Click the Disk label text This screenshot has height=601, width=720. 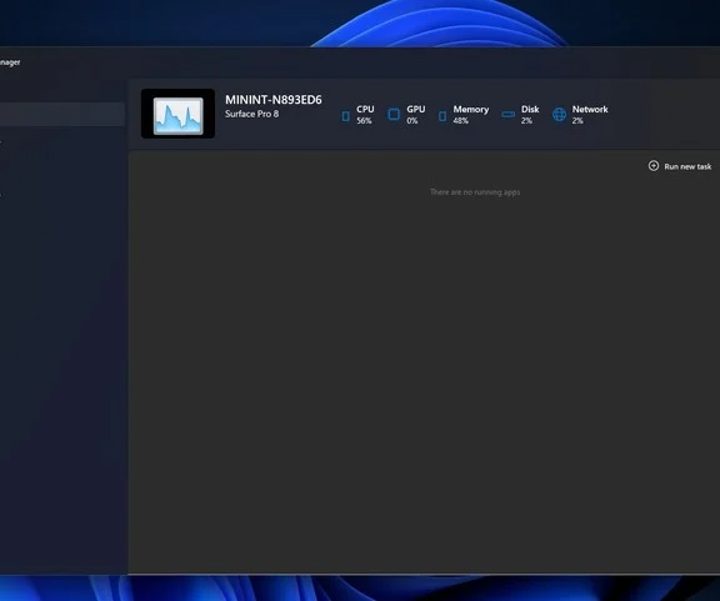tap(530, 109)
